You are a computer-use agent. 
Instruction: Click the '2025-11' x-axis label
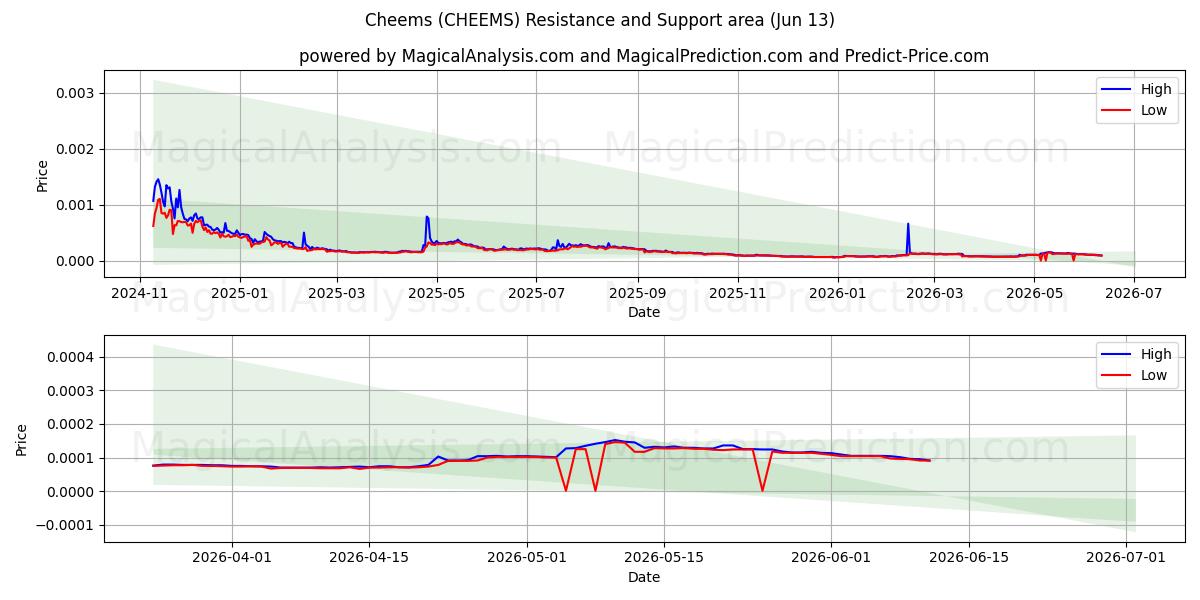tap(737, 293)
